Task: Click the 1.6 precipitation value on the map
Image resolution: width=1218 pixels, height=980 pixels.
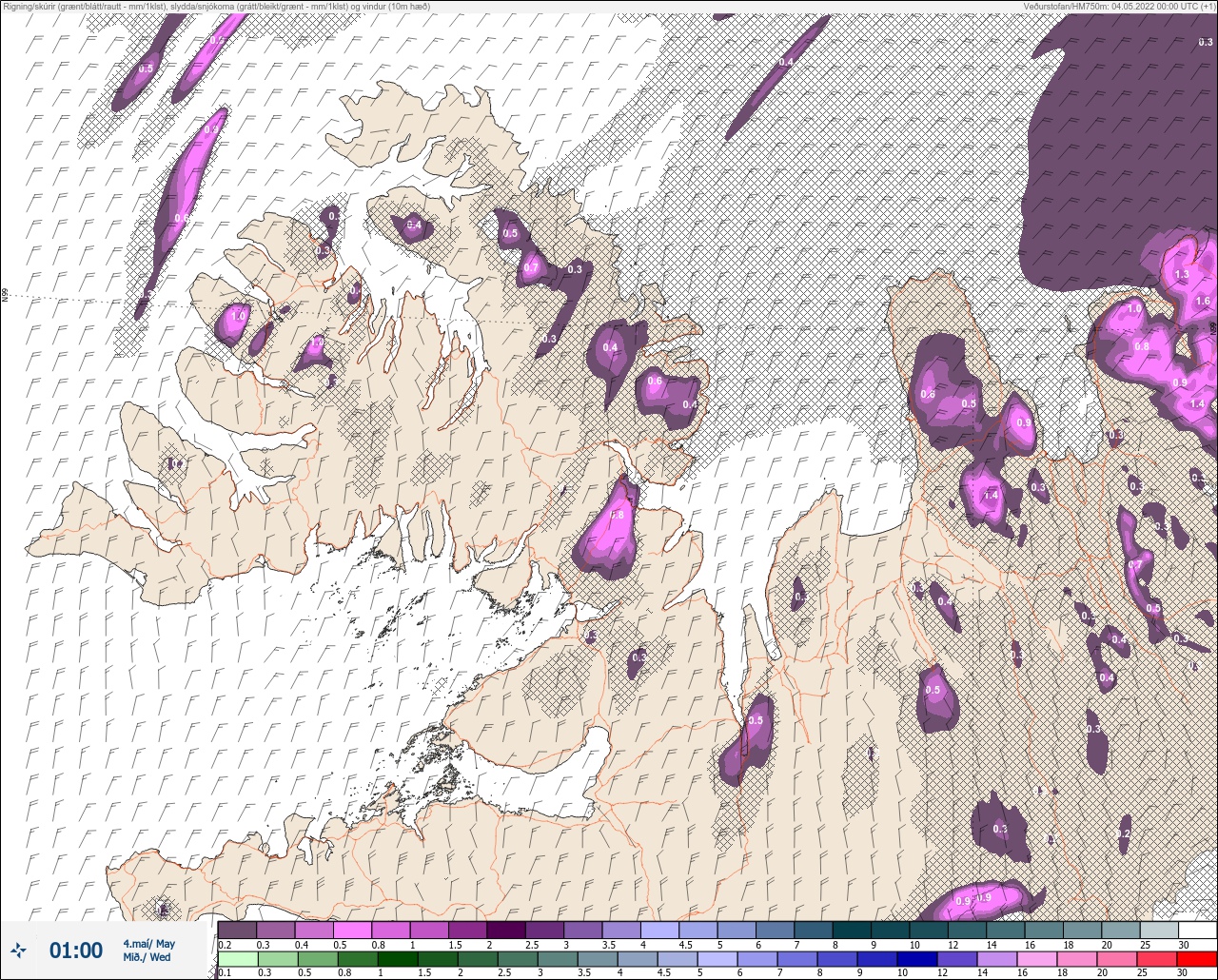Action: pos(1203,302)
